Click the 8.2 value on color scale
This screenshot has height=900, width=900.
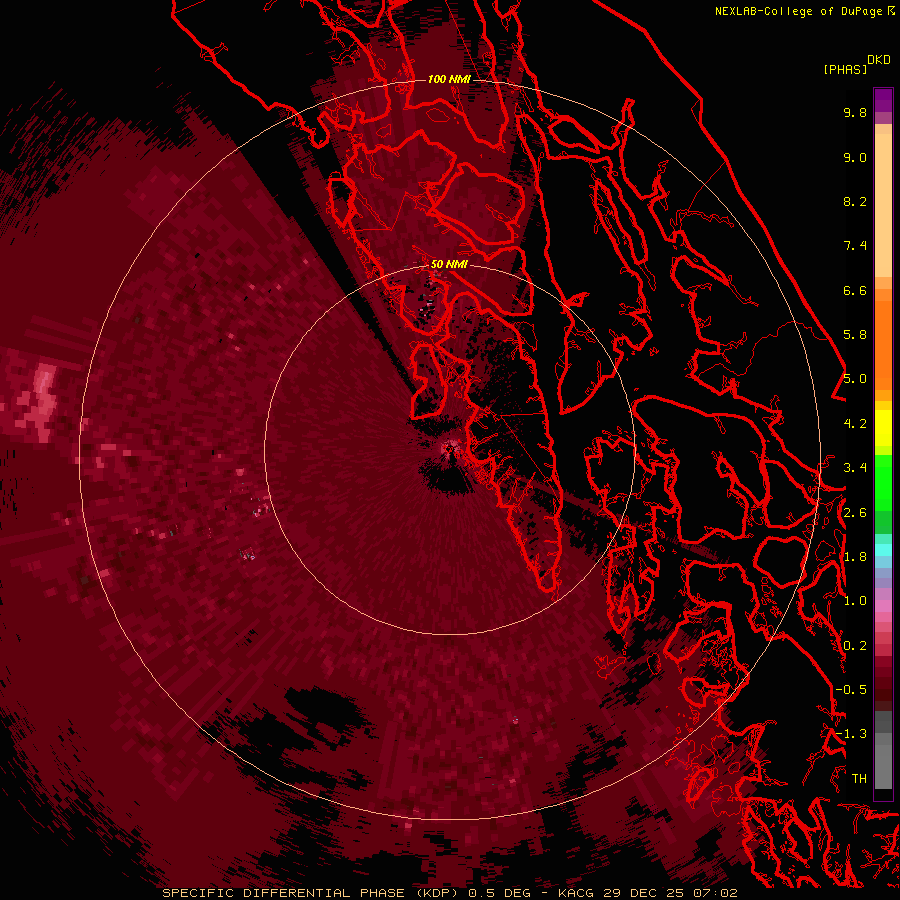point(855,201)
